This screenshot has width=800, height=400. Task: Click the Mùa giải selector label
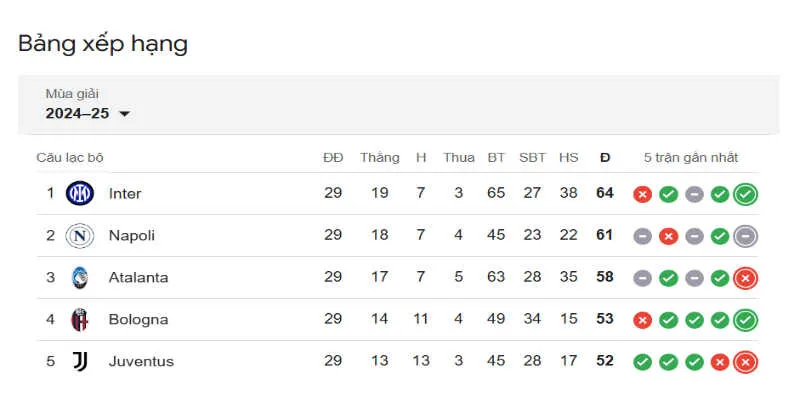click(72, 94)
